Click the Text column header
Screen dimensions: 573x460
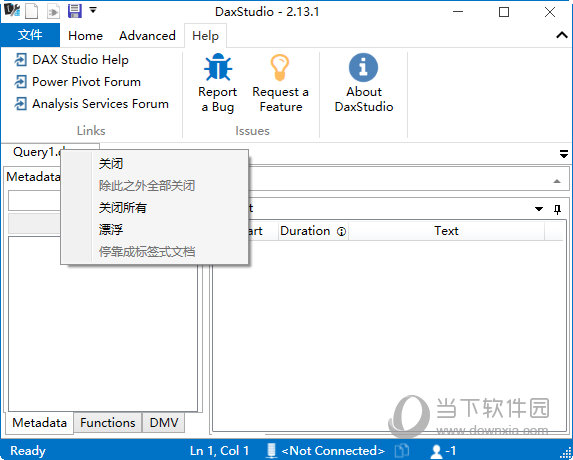pyautogui.click(x=446, y=231)
